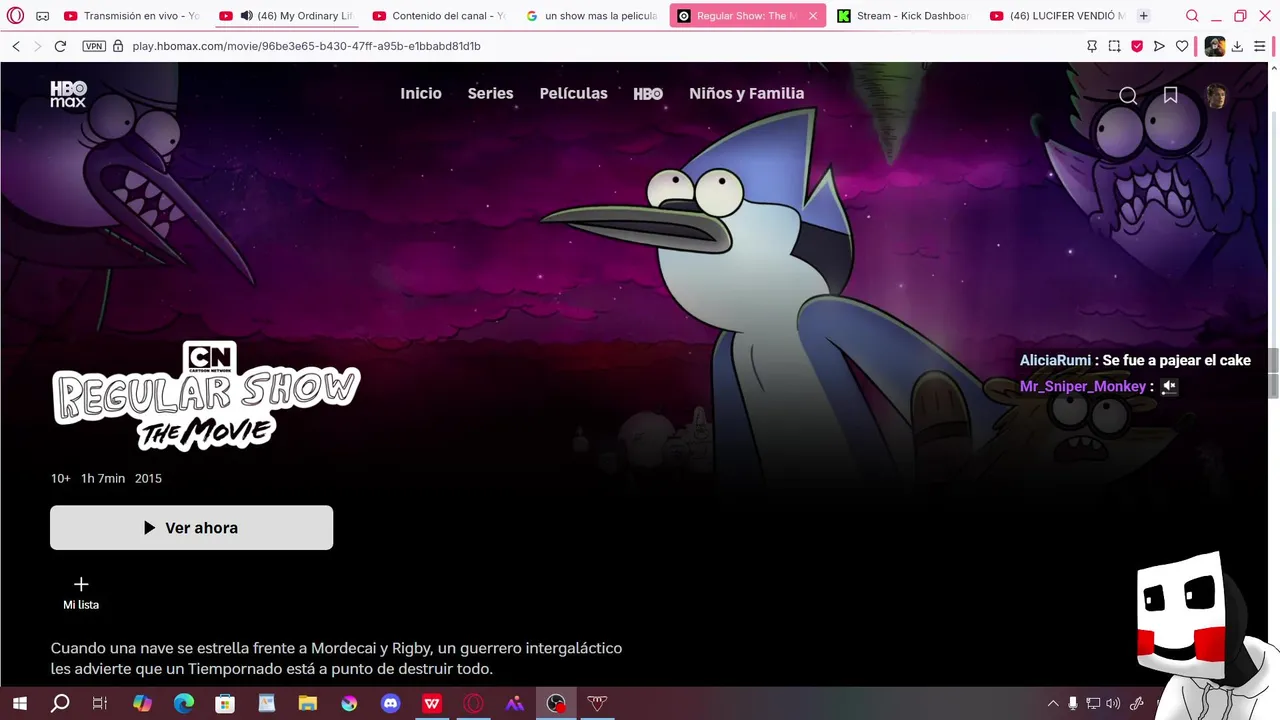
Task: Click the microphone icon in system tray
Action: coord(1073,704)
